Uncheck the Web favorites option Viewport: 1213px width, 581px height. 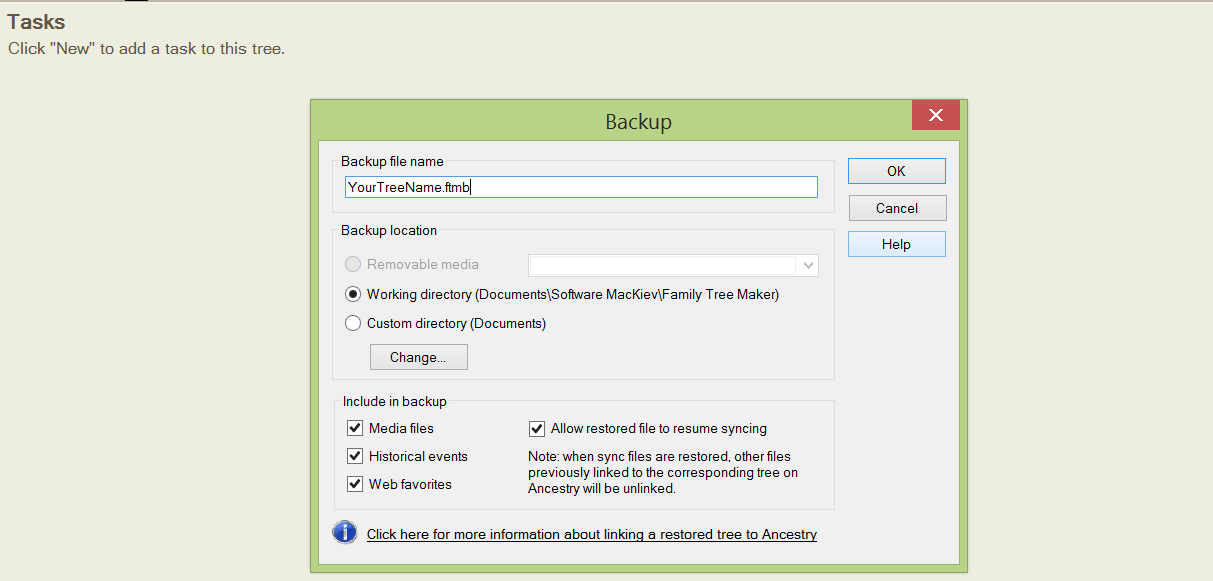(355, 484)
